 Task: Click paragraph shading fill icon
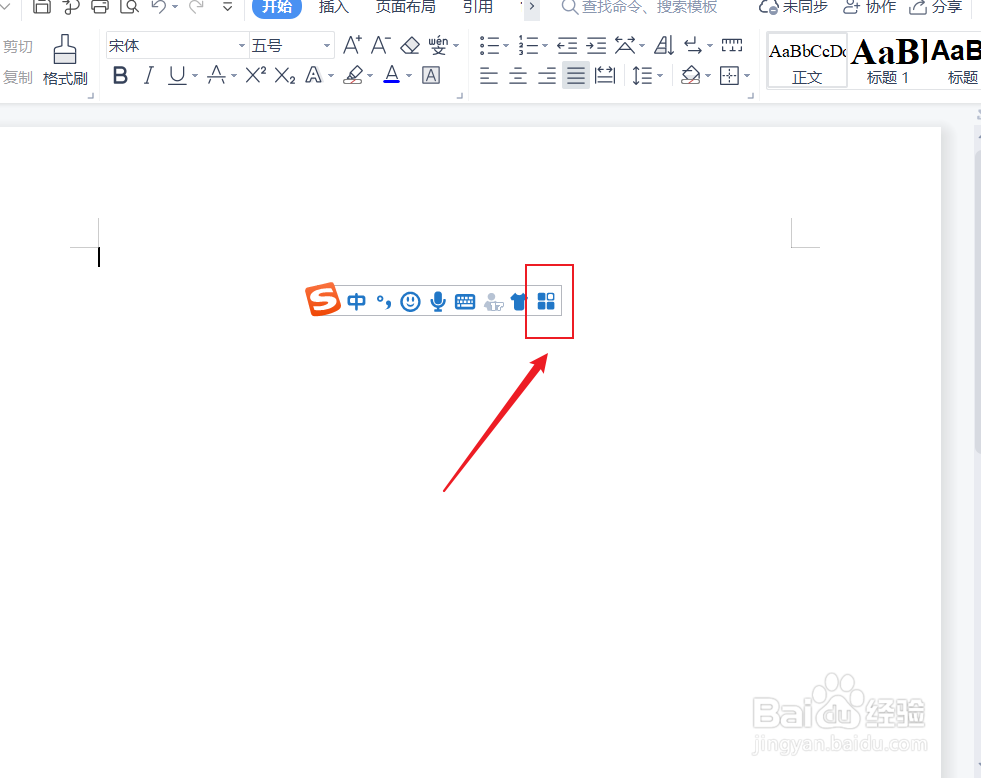tap(691, 76)
